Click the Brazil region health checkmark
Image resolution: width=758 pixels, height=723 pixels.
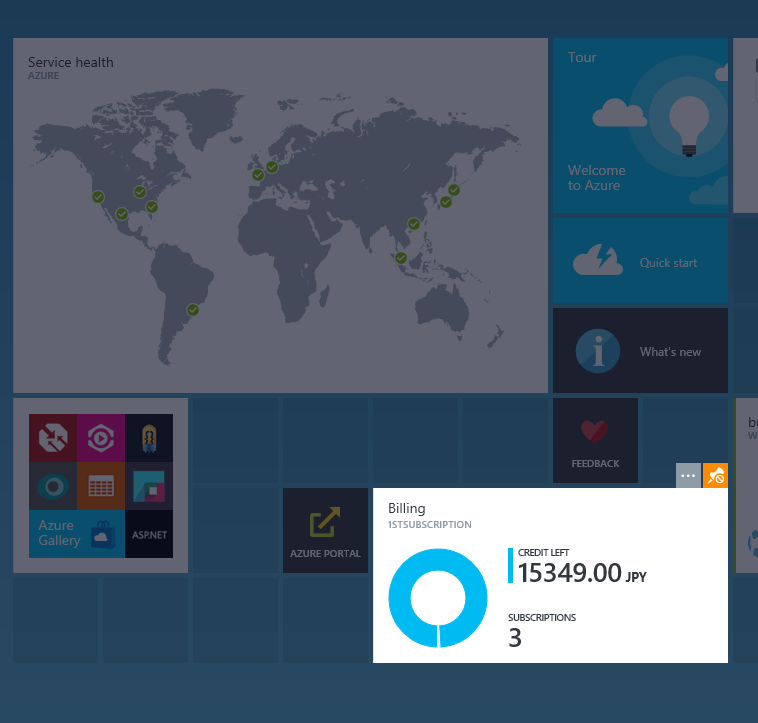[x=193, y=310]
